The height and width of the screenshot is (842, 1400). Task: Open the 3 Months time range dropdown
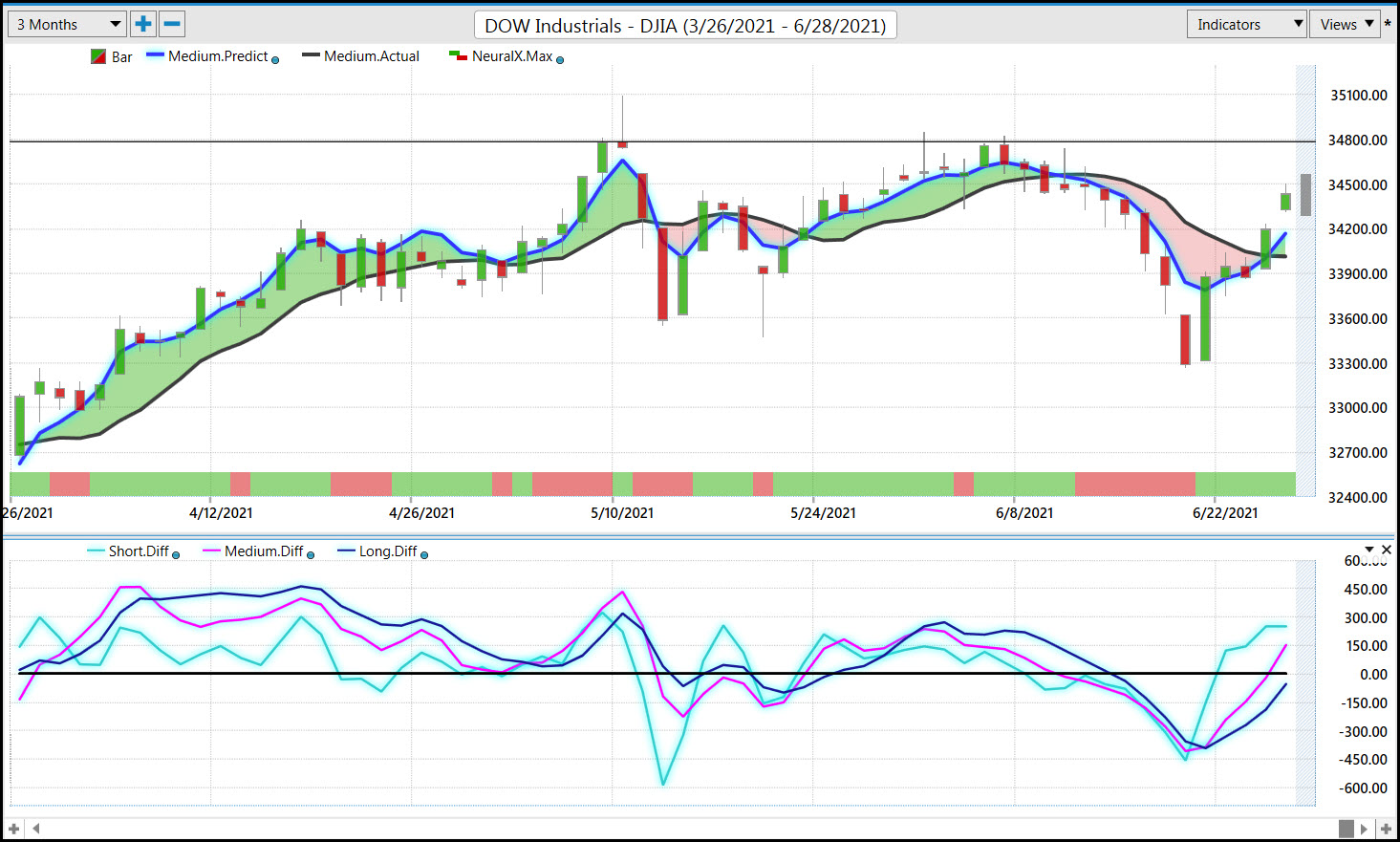(x=67, y=24)
